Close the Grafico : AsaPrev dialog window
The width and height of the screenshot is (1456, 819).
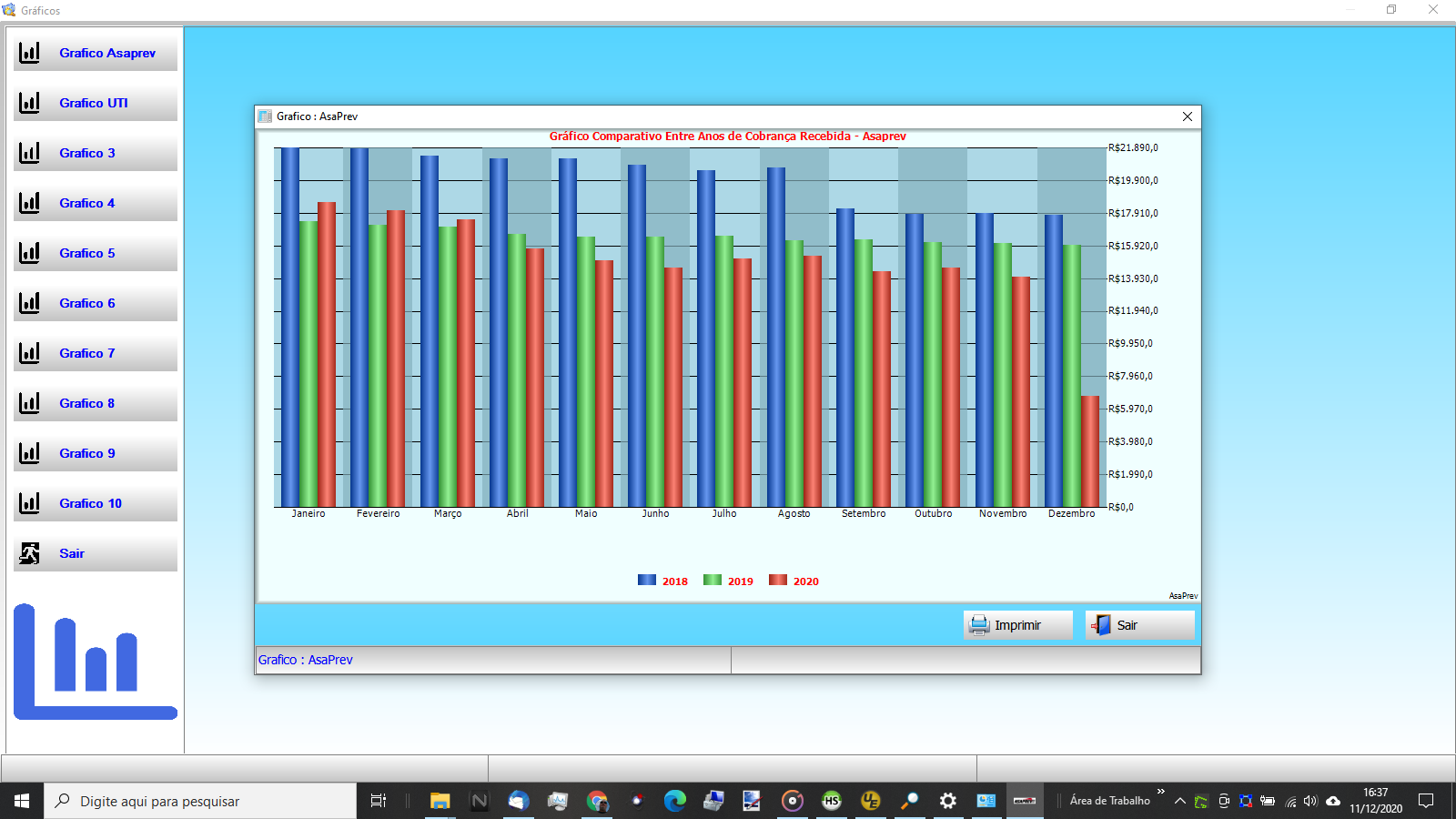click(1188, 116)
